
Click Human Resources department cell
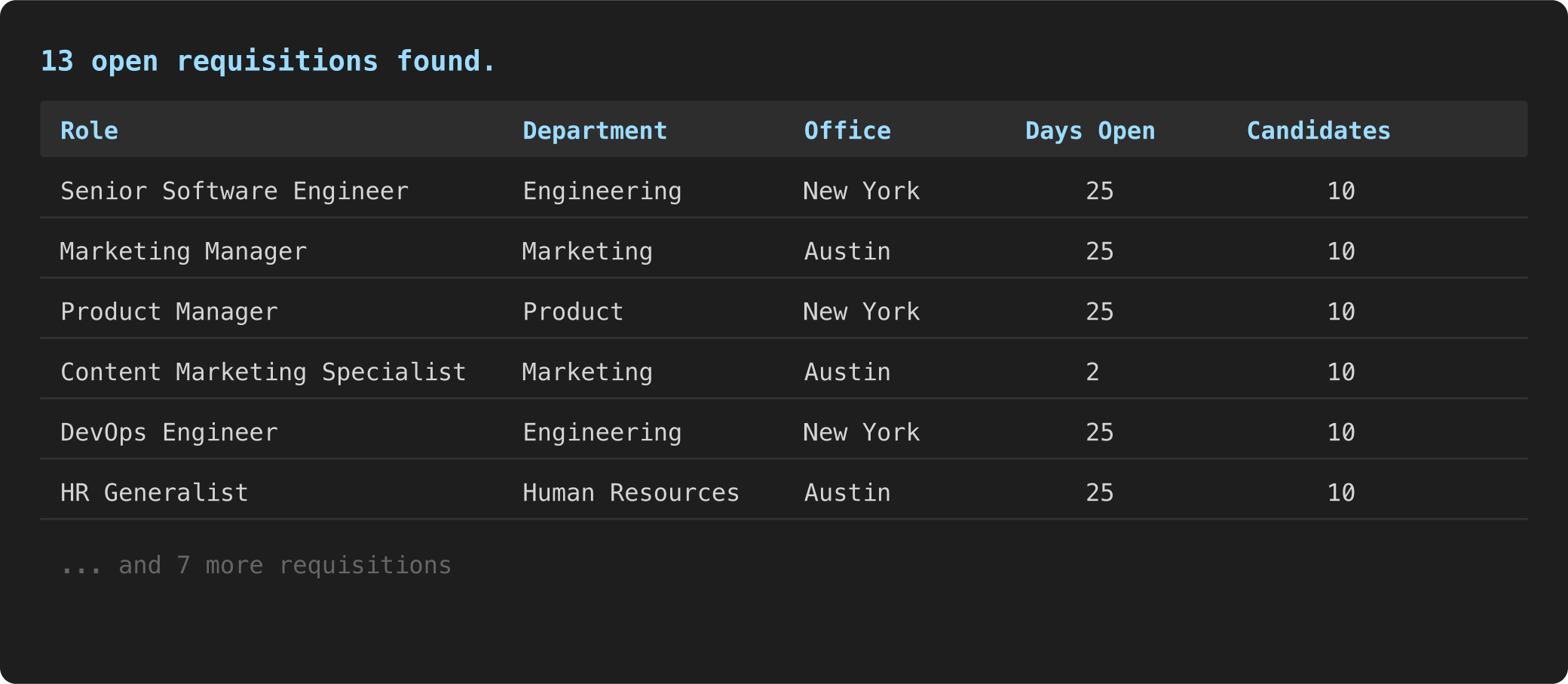(x=631, y=492)
